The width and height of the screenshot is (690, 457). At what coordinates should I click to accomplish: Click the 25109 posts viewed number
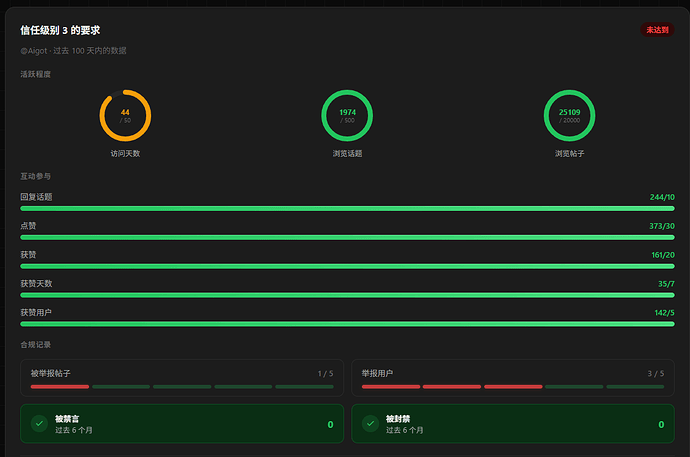click(569, 113)
